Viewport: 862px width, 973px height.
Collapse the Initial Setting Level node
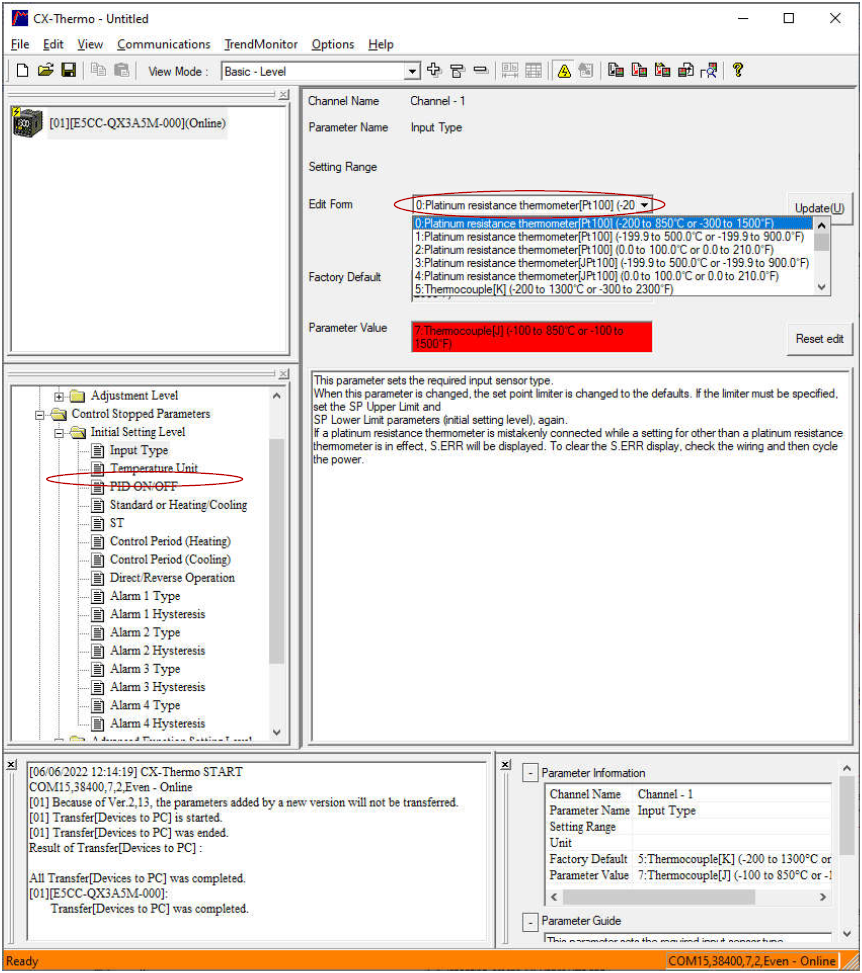59,433
